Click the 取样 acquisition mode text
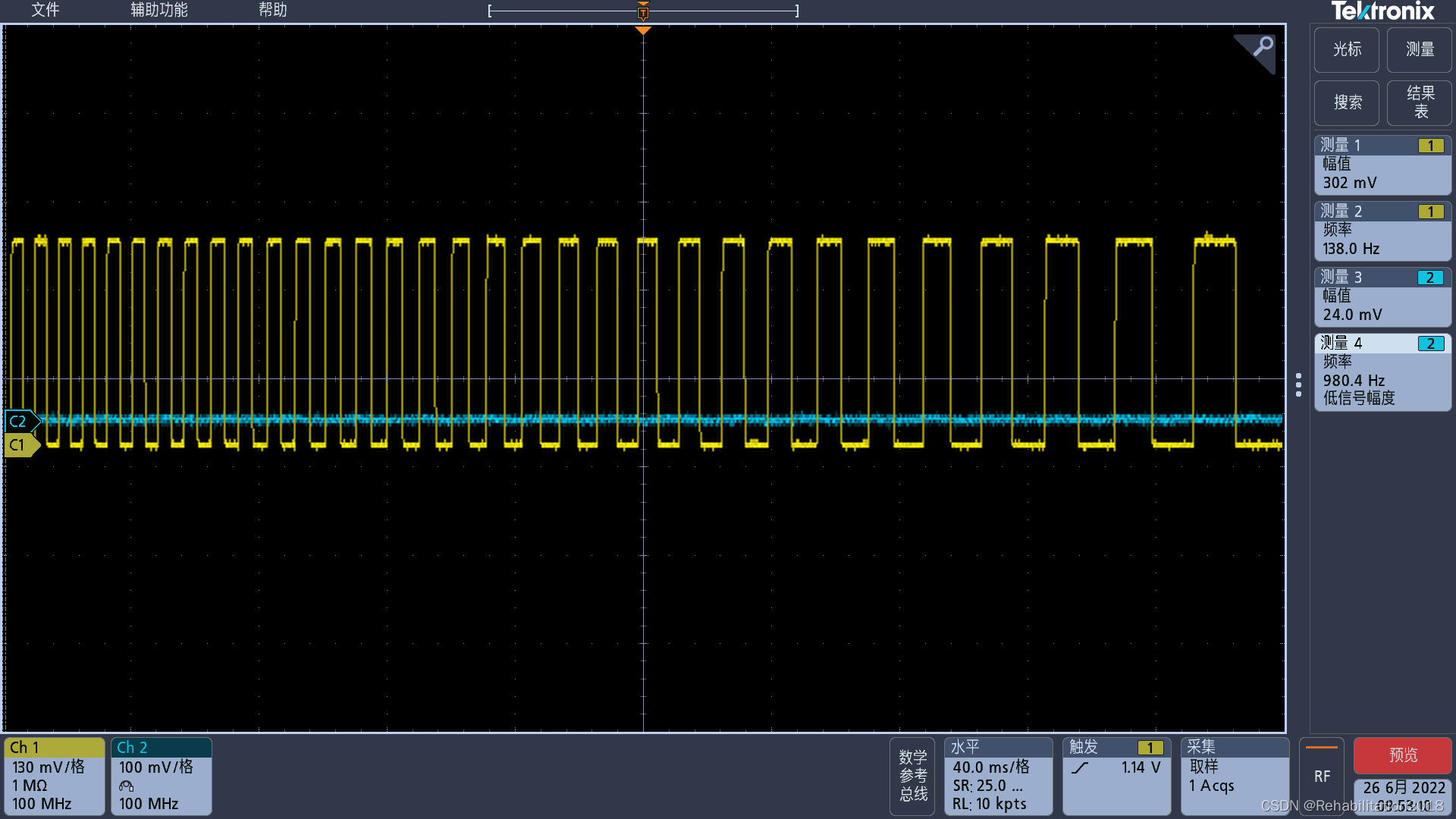The height and width of the screenshot is (819, 1456). point(1203,767)
